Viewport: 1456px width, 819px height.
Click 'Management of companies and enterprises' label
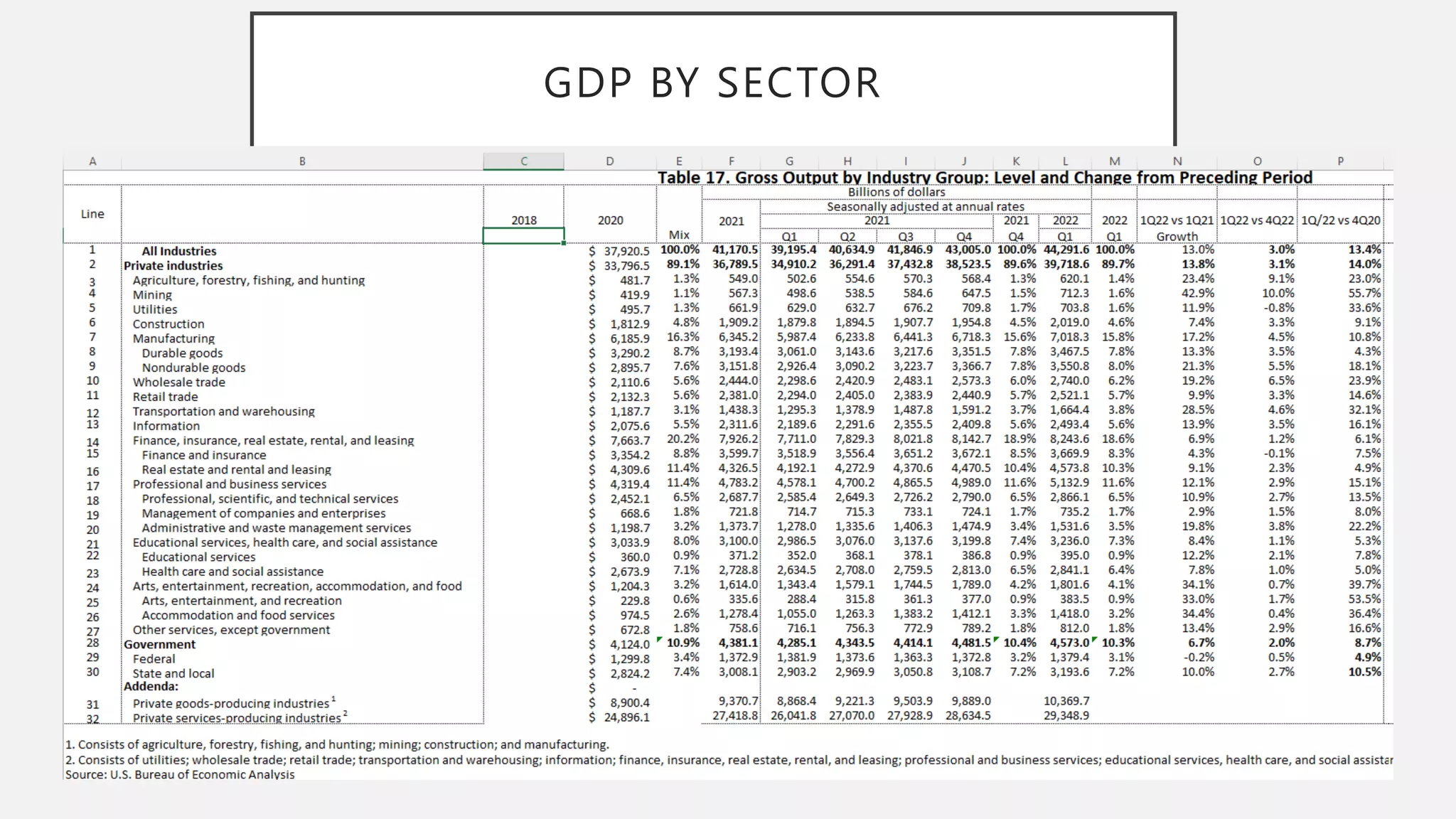pyautogui.click(x=264, y=513)
